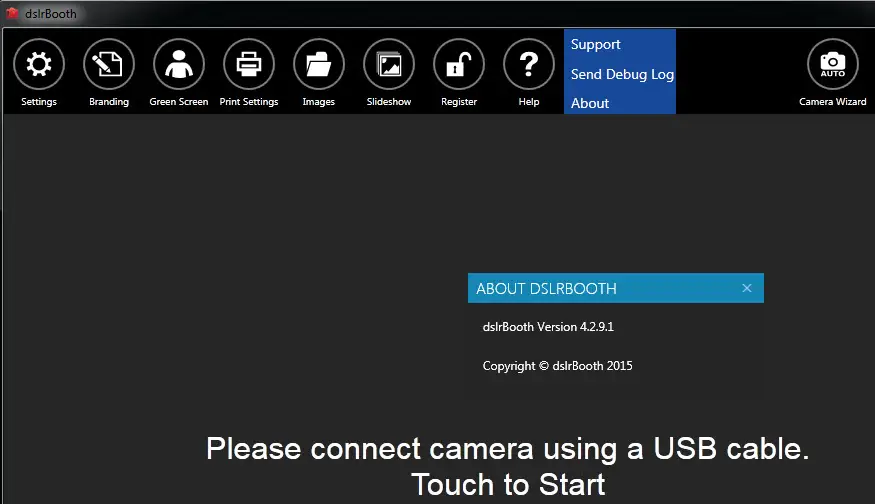
Task: Click the dslrBooth red app icon in title bar
Action: pyautogui.click(x=12, y=13)
